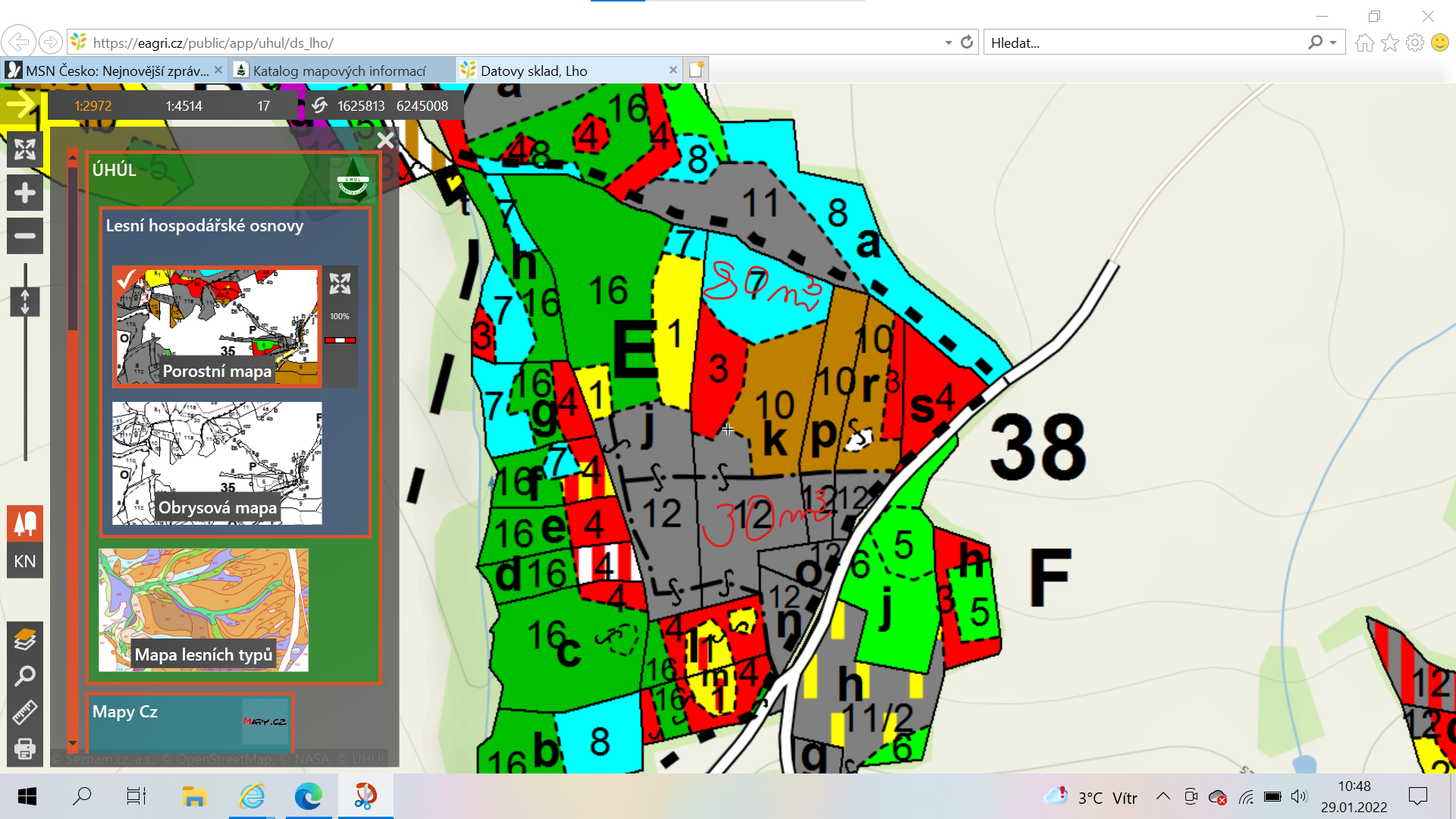Click the yellow arrow panel toggle

click(21, 105)
